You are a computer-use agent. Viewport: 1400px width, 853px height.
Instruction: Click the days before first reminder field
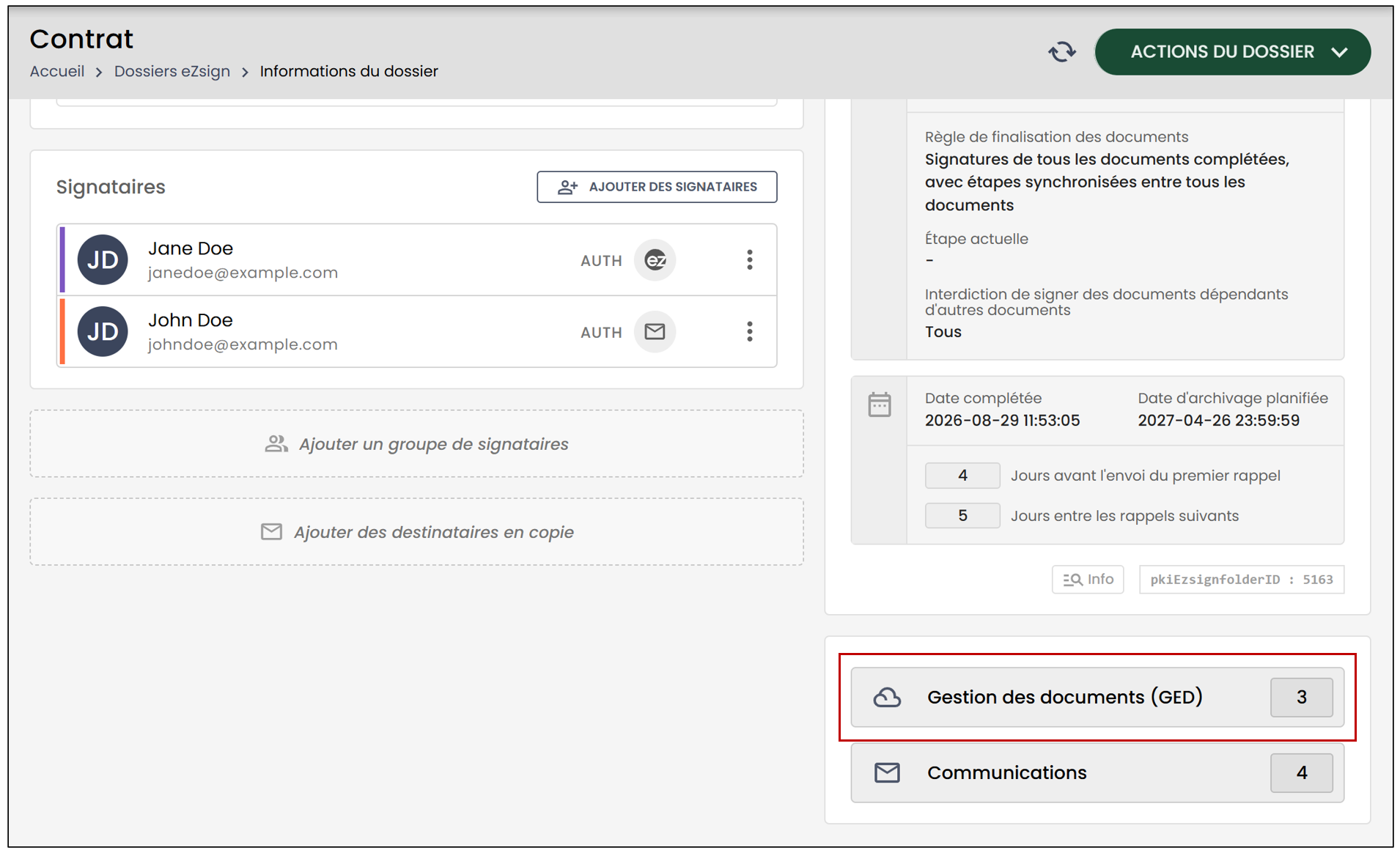pyautogui.click(x=962, y=476)
